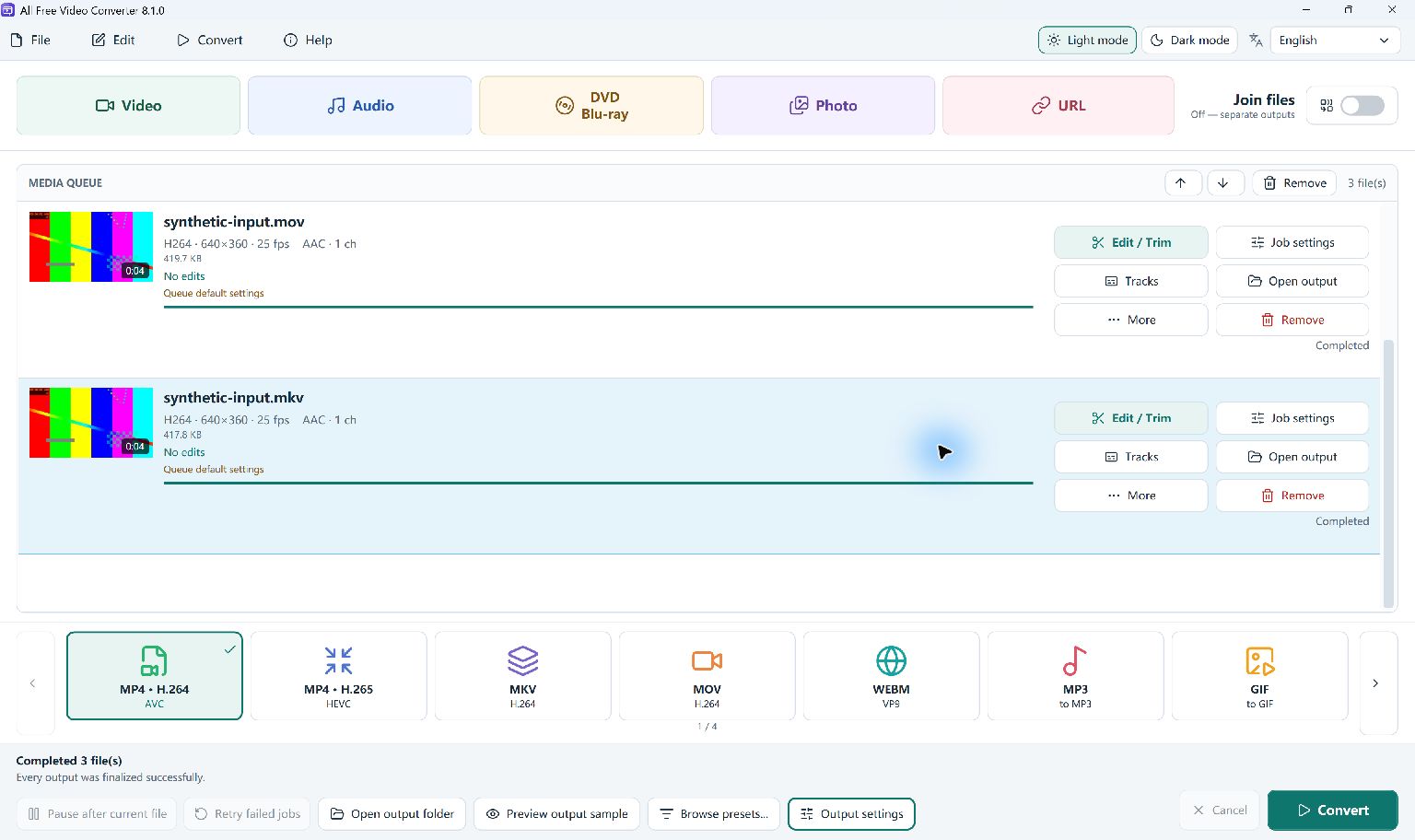The width and height of the screenshot is (1415, 840).
Task: Open the Help menu
Action: click(x=308, y=40)
